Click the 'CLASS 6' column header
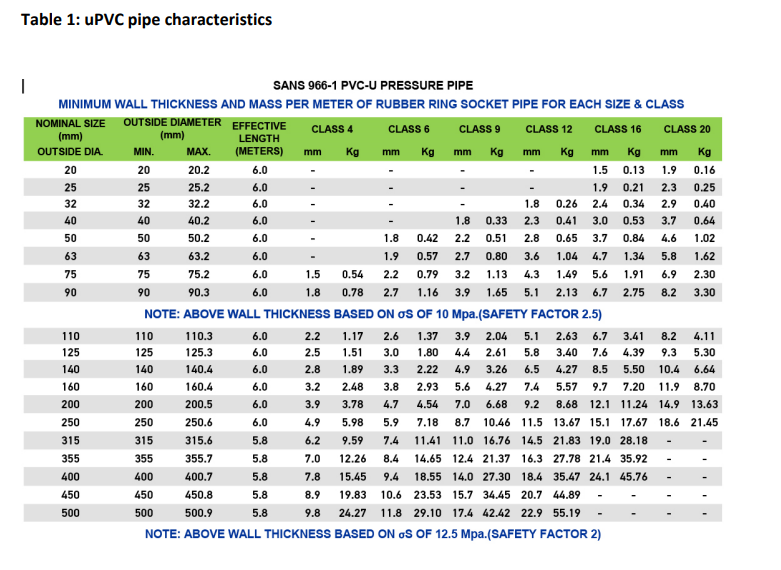 pos(408,129)
